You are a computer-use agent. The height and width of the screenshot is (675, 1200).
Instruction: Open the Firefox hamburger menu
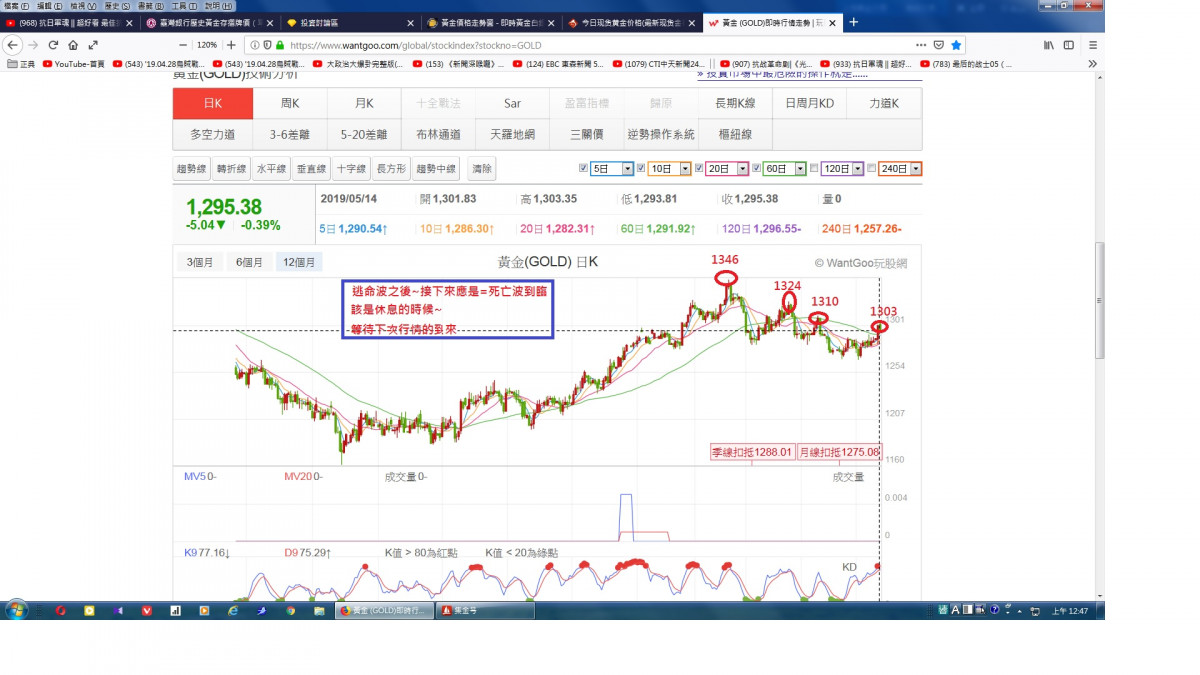click(1092, 45)
